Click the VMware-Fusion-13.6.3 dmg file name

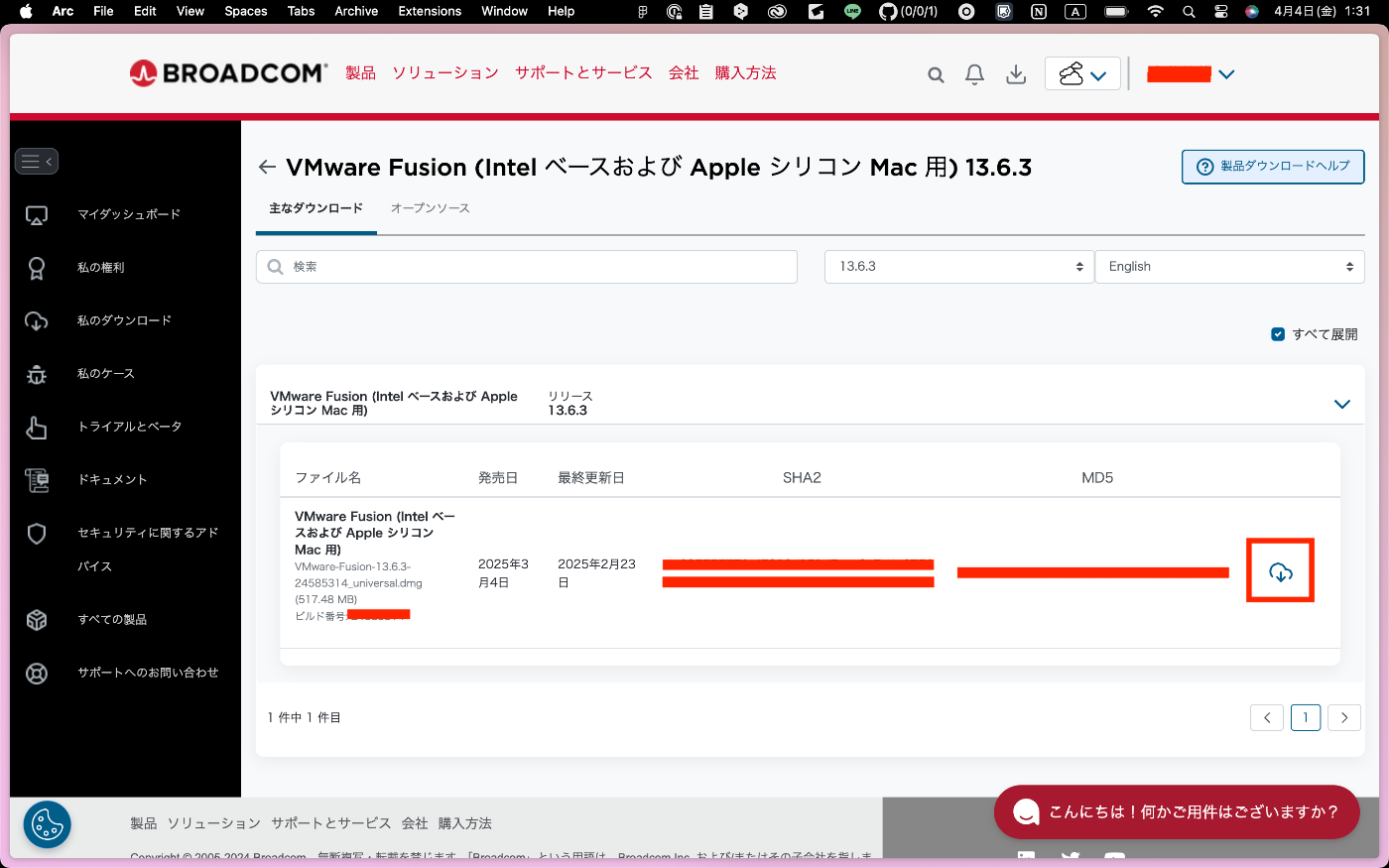[x=358, y=575]
